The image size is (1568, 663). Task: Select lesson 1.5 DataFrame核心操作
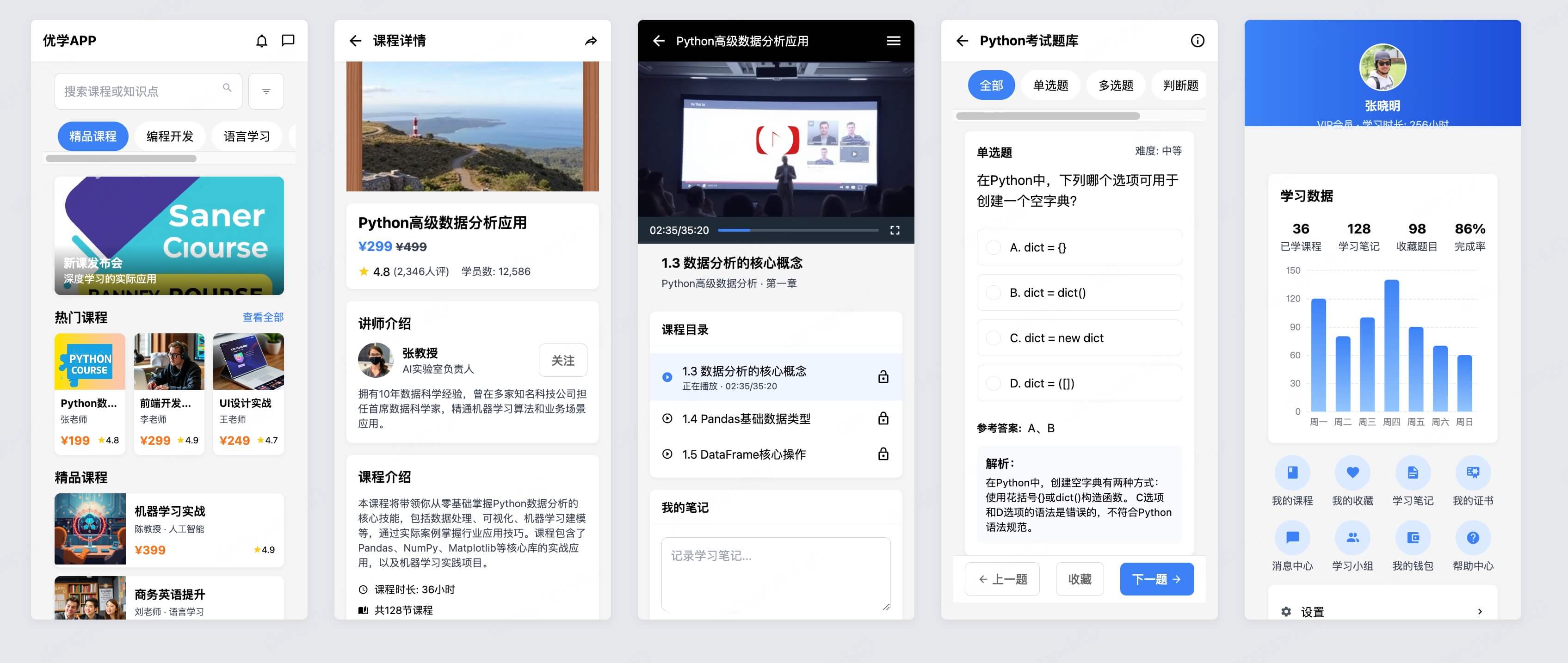point(776,454)
